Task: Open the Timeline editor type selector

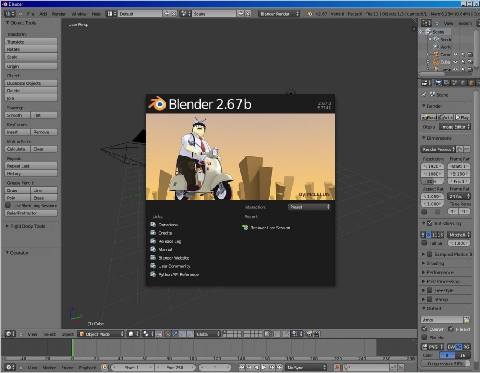Action: 10,367
